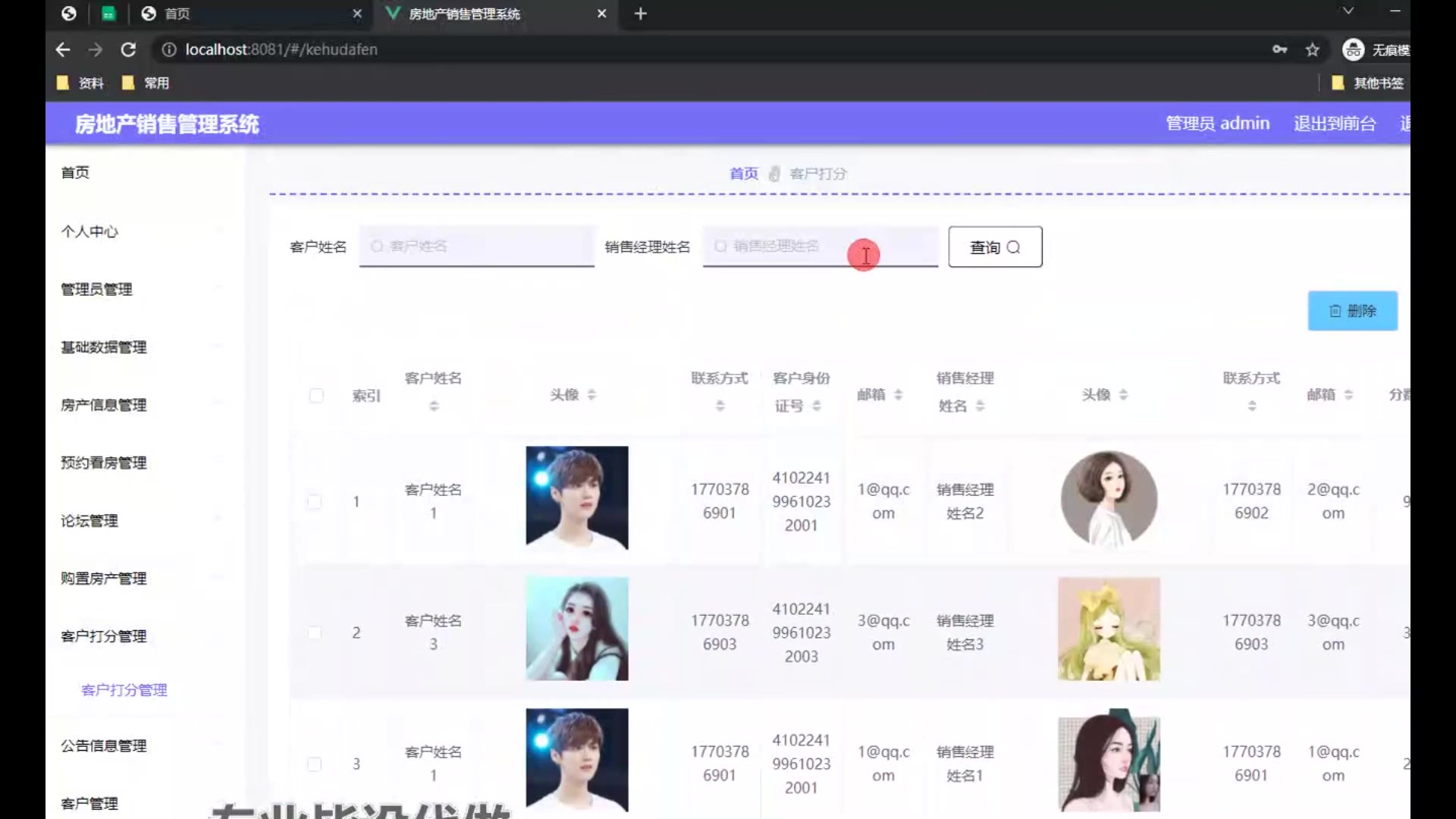Image resolution: width=1456 pixels, height=819 pixels.
Task: Click the bookmark star icon
Action: tap(1313, 50)
